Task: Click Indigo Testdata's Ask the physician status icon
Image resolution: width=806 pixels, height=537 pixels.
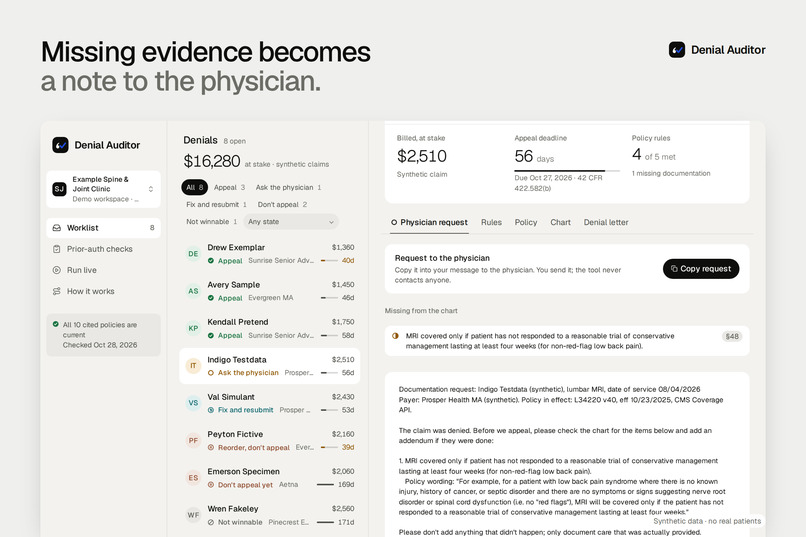Action: (211, 373)
